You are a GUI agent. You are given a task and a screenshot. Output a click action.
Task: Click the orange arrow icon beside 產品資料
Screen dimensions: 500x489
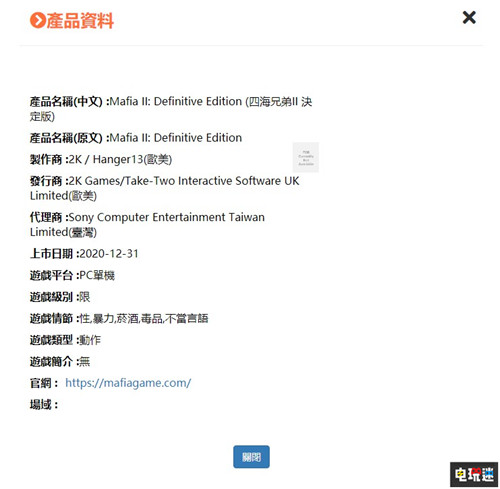[x=37, y=20]
